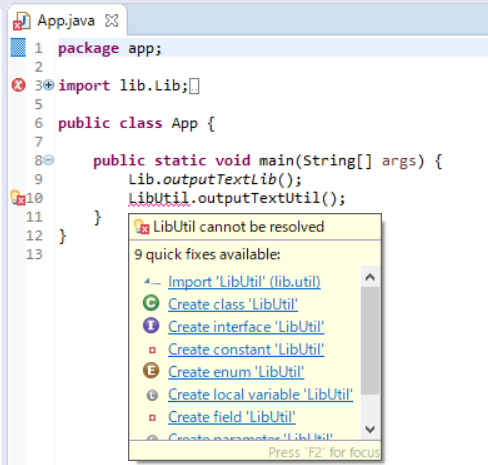Click the 'import lib.Lib;' statement
This screenshot has height=465, width=488.
(123, 86)
